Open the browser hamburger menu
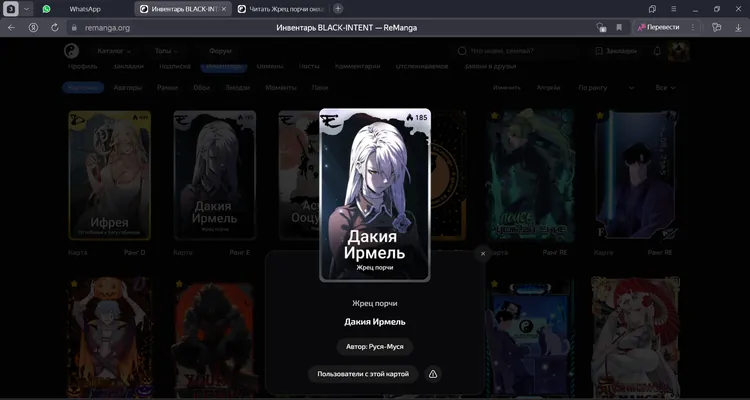The image size is (750, 400). (x=673, y=9)
